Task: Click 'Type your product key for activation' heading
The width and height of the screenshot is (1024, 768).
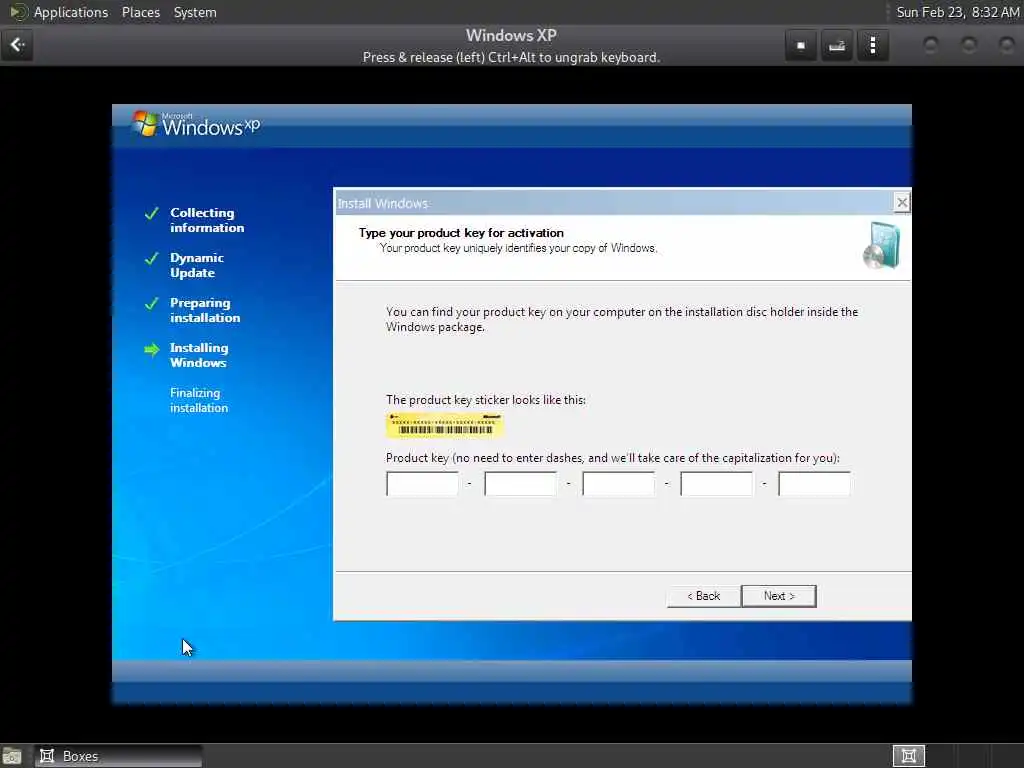Action: (461, 233)
